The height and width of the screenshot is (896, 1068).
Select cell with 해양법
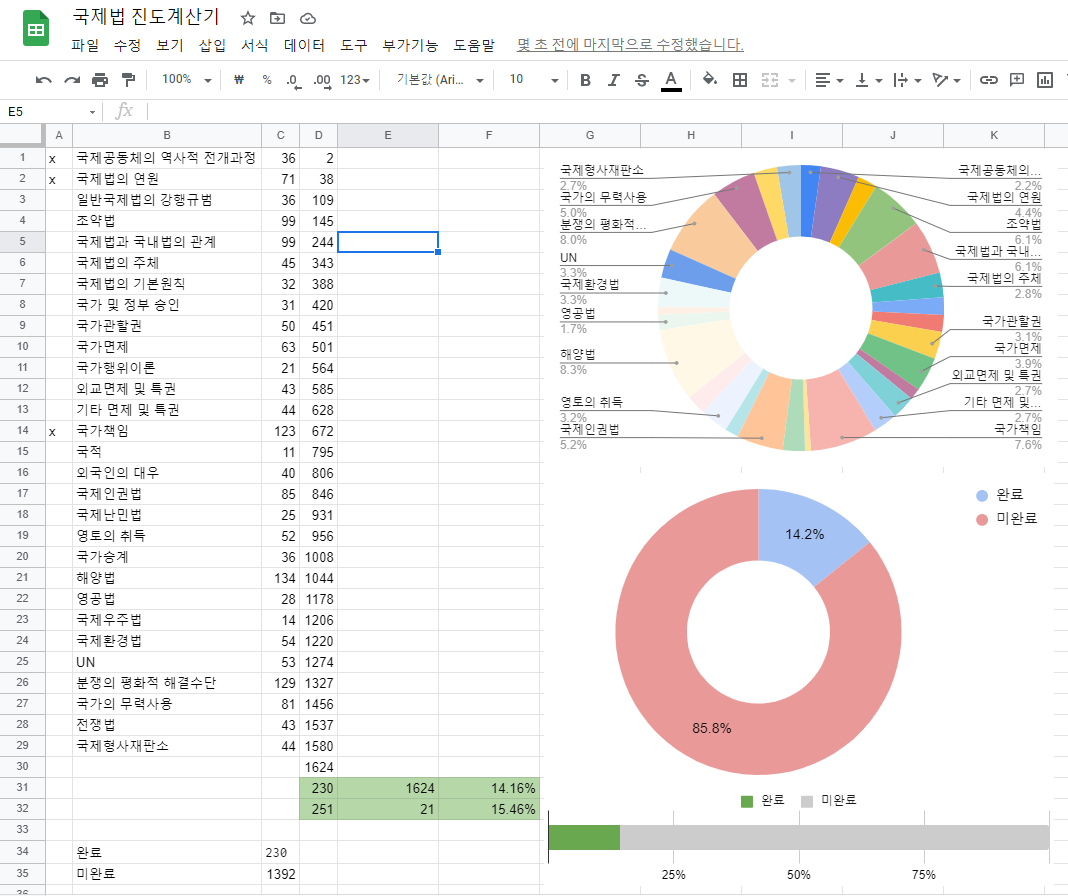167,578
